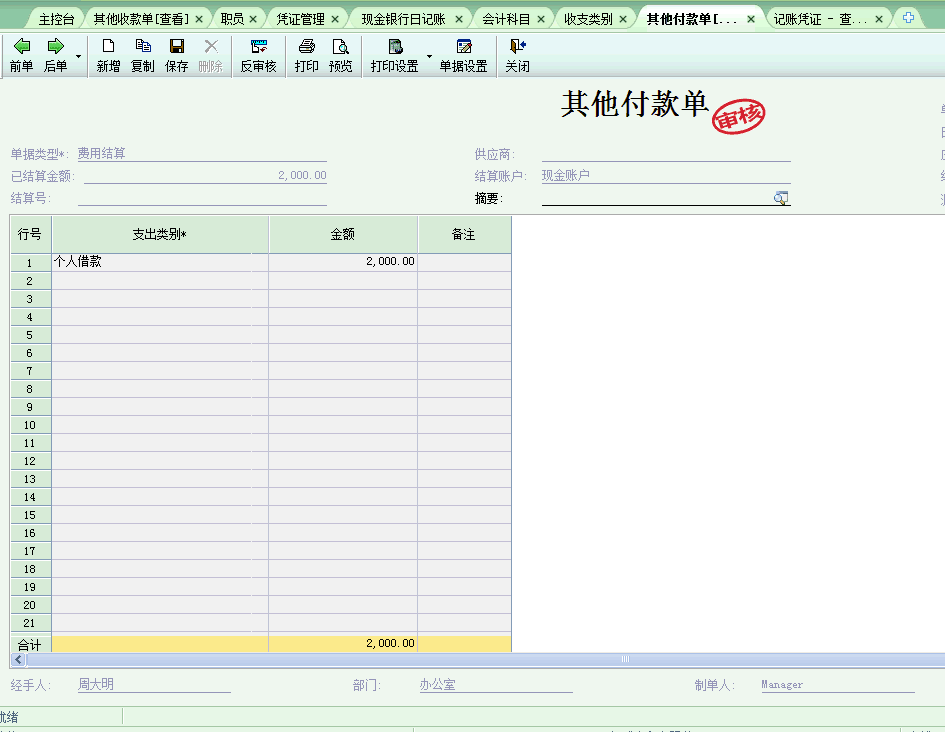The image size is (945, 732).
Task: Click the 备注 cell of row 1
Action: coord(464,261)
